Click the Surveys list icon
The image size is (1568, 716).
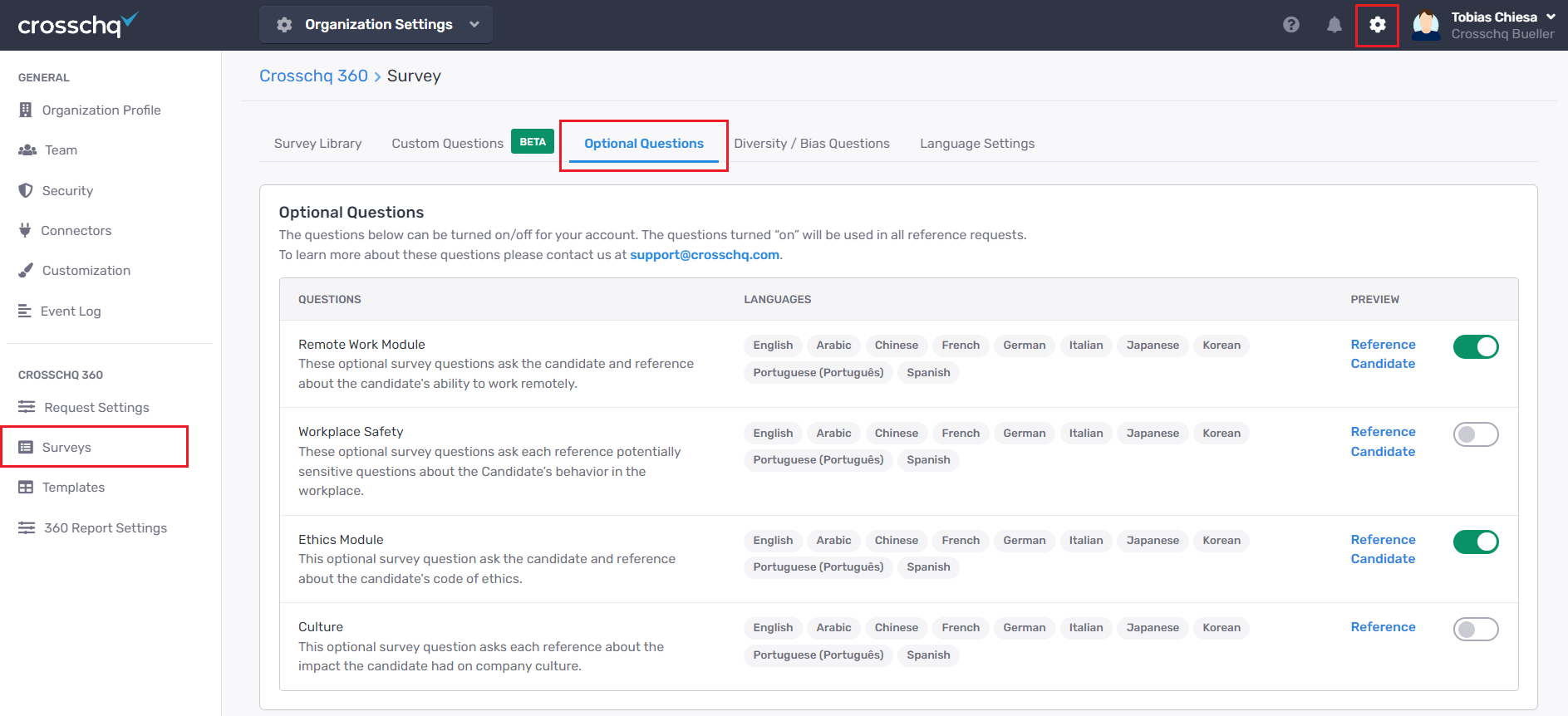click(26, 447)
